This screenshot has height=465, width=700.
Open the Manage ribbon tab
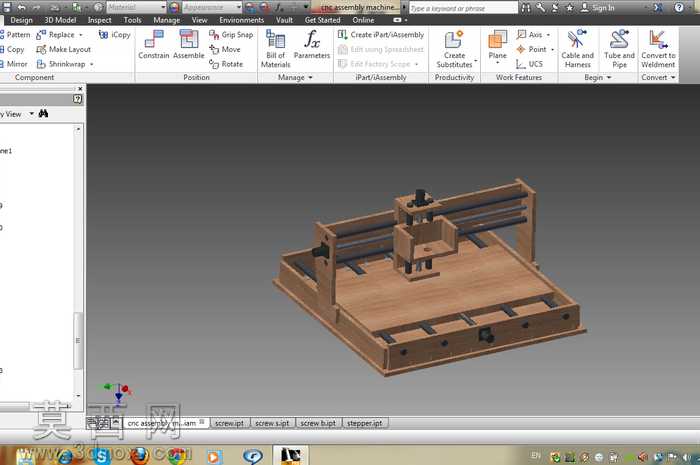tap(167, 20)
